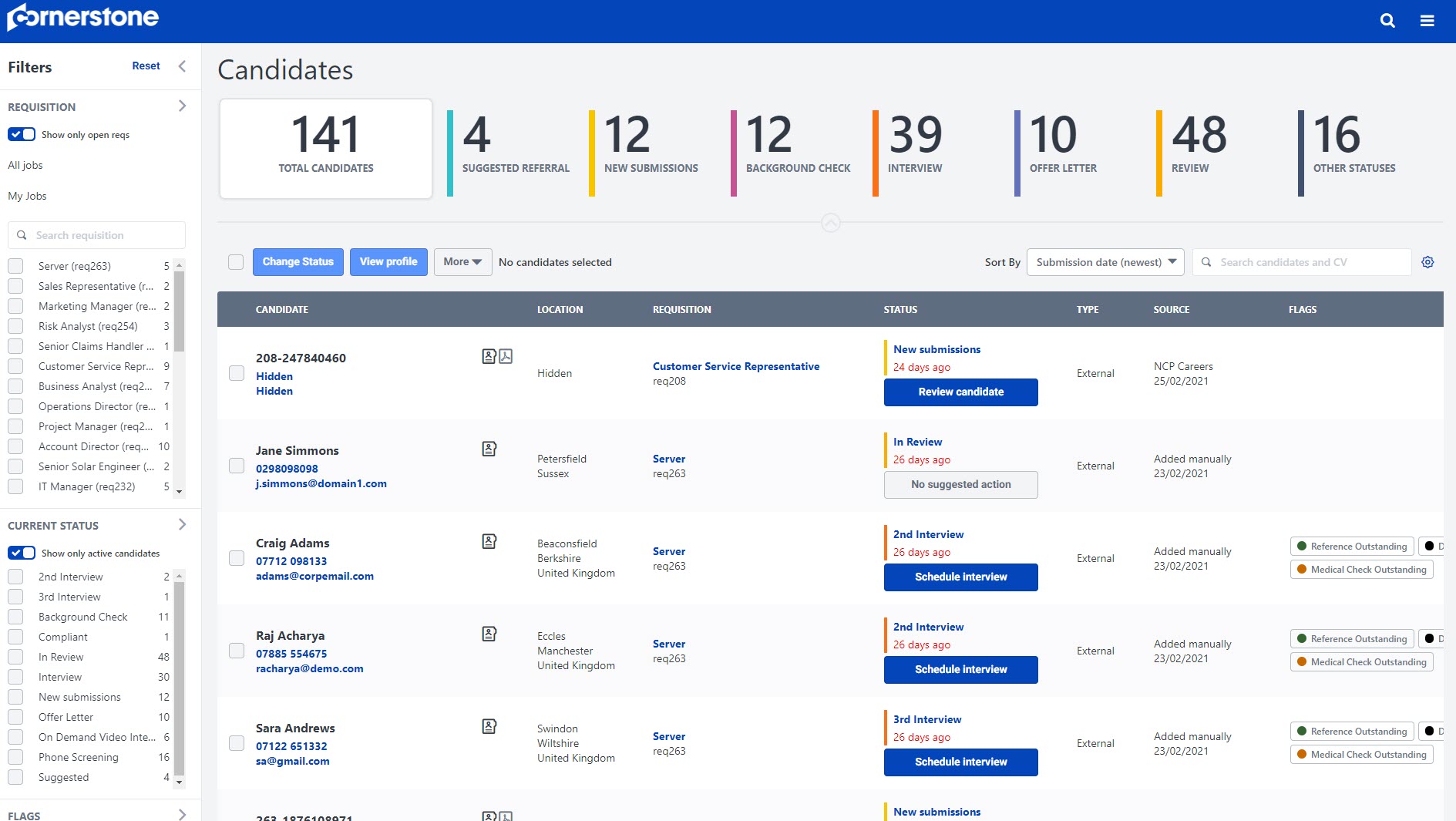Check the In Review status filter
1456x821 pixels.
(x=15, y=657)
